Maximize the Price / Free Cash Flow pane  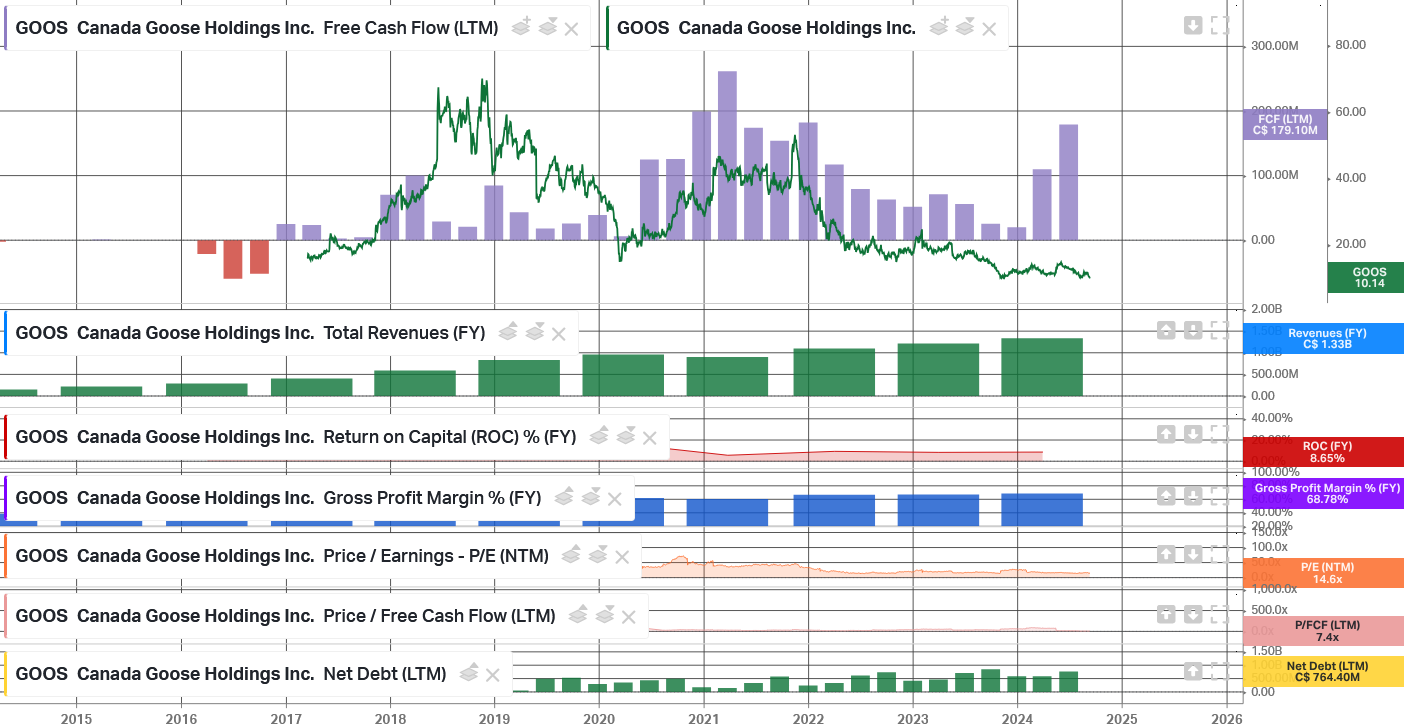(x=1220, y=613)
